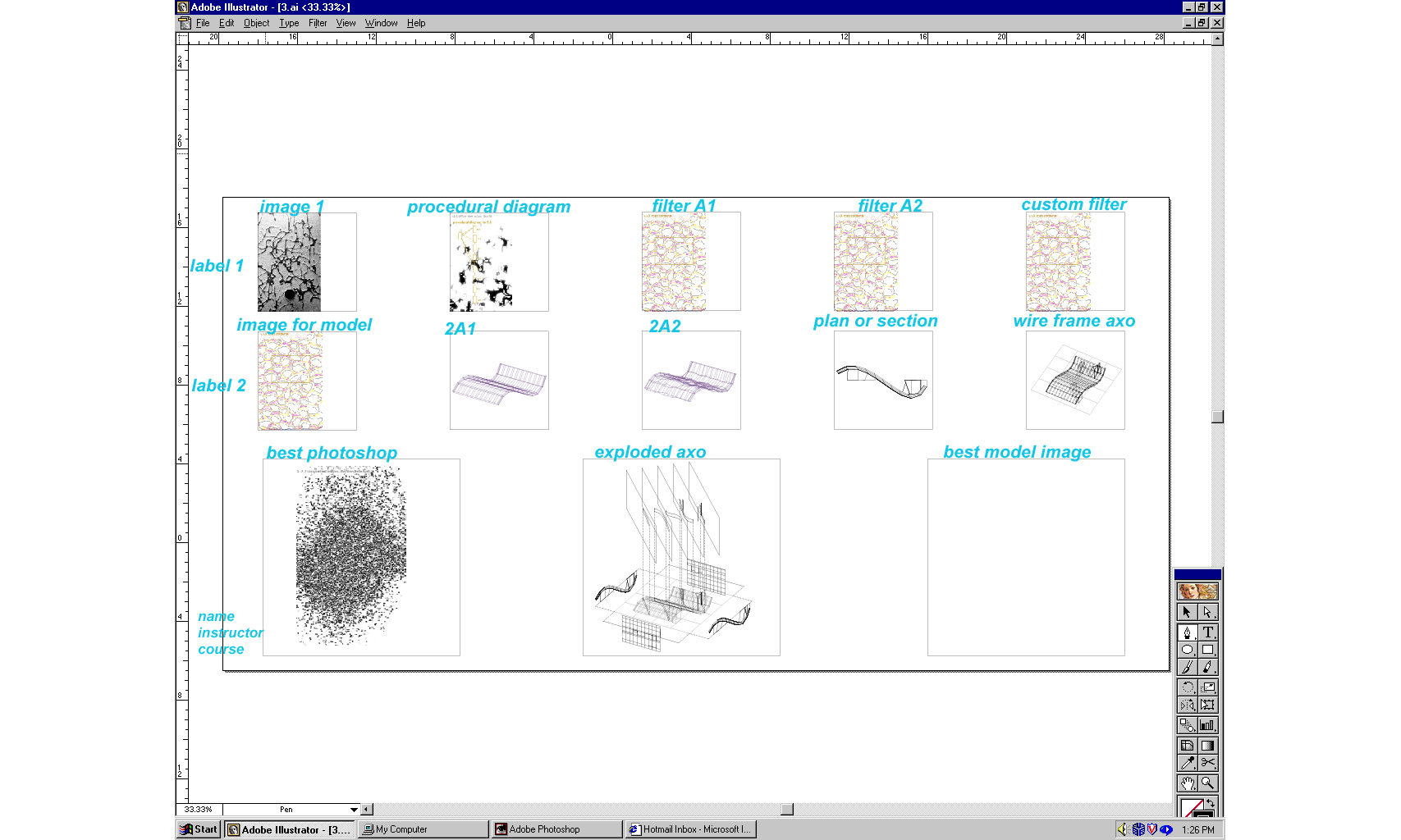Image resolution: width=1401 pixels, height=840 pixels.
Task: Click the Fill color swatch in toolbox
Action: click(1190, 809)
